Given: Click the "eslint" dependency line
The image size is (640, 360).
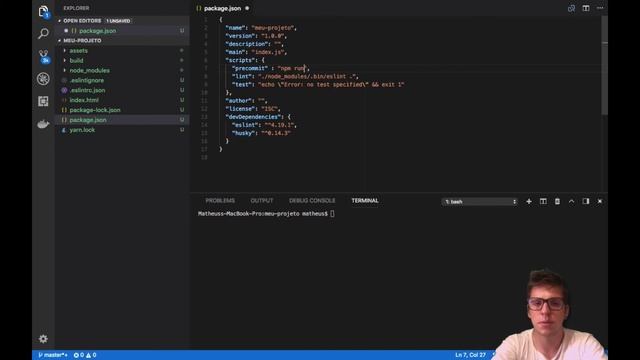Looking at the screenshot, I should coord(264,125).
